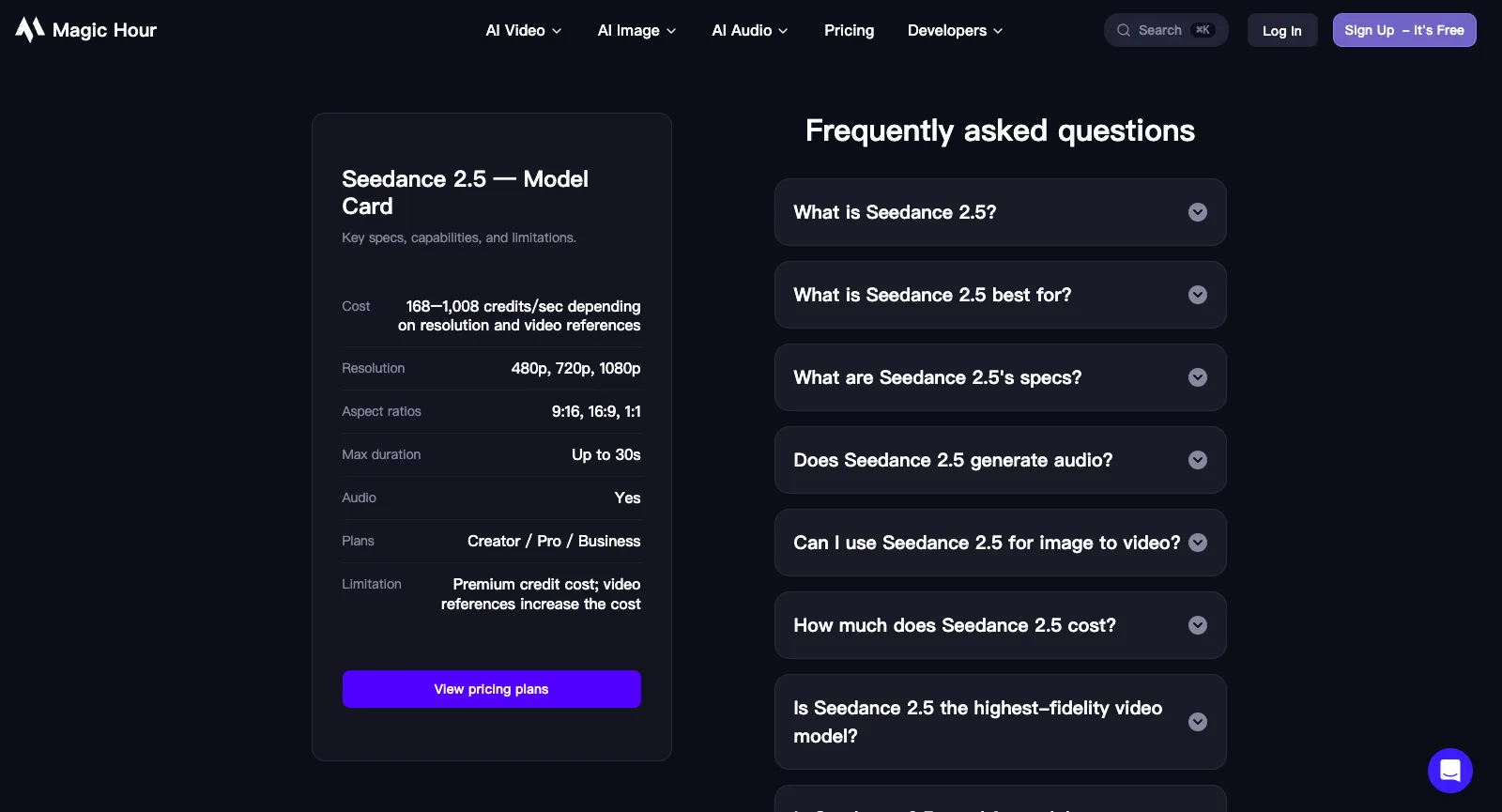Viewport: 1502px width, 812px height.
Task: Click 'Seedance 2.5 — Model Card' title
Action: (465, 192)
